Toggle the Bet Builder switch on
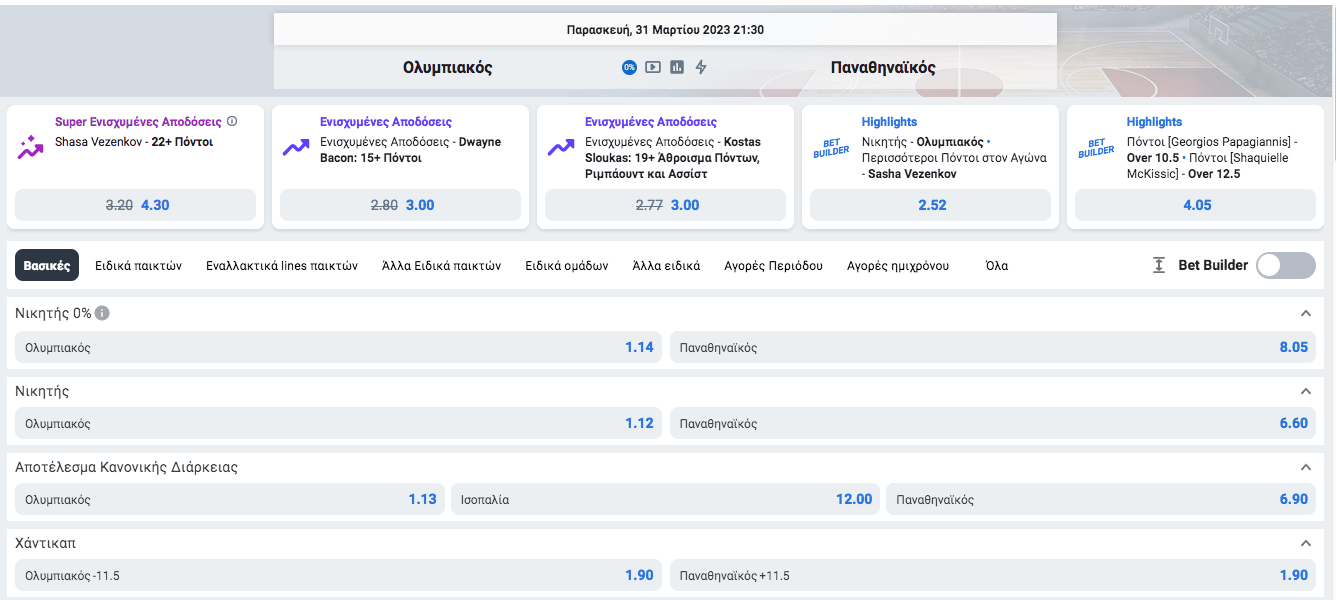This screenshot has height=600, width=1336. click(x=1286, y=265)
